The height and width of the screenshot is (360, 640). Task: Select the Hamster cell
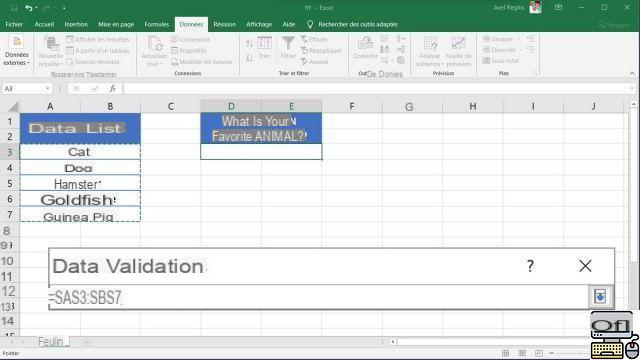(x=80, y=183)
